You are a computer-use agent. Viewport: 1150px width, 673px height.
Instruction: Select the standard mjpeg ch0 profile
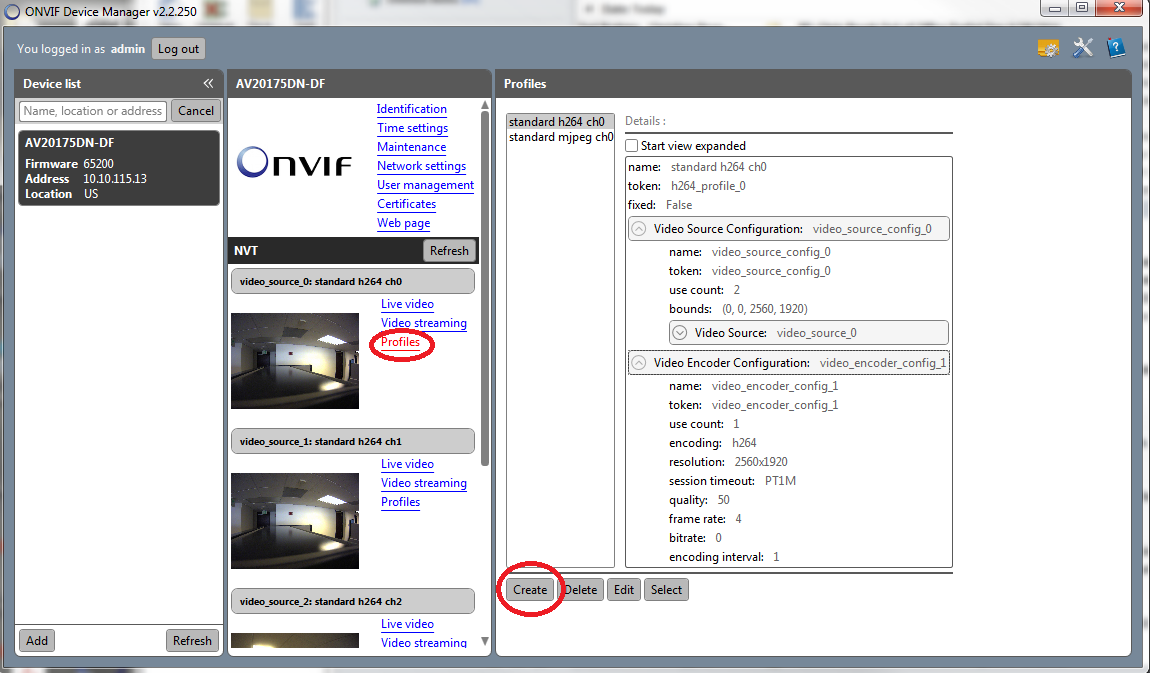[560, 137]
